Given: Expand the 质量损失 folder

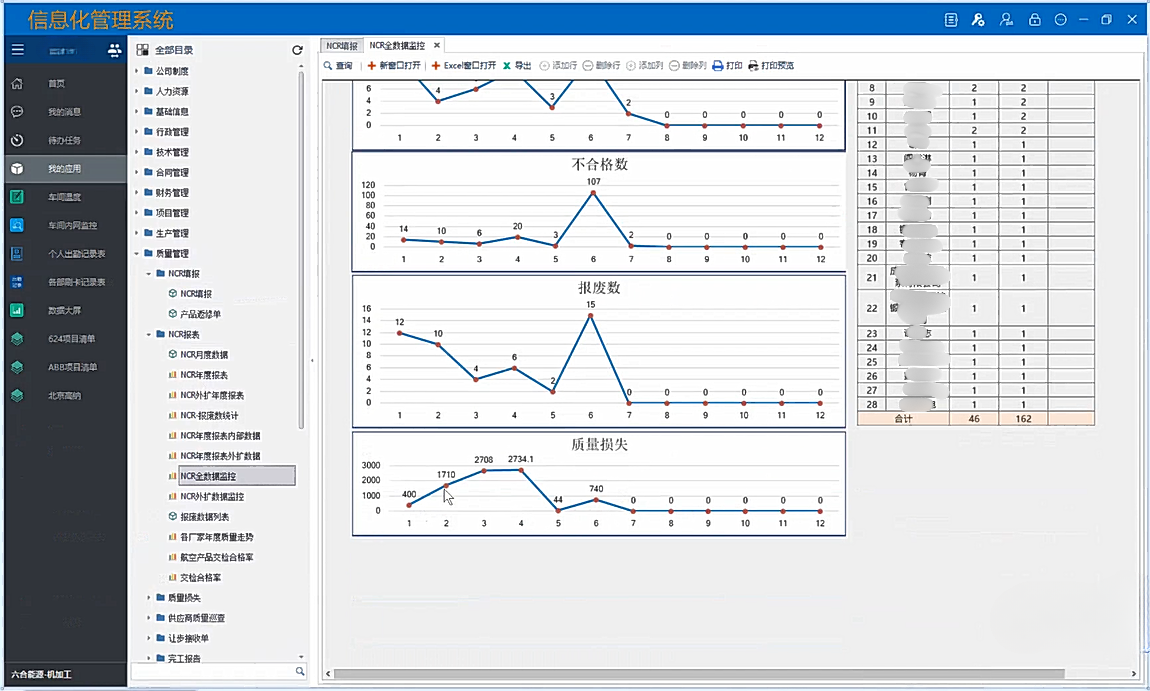Looking at the screenshot, I should pyautogui.click(x=149, y=598).
